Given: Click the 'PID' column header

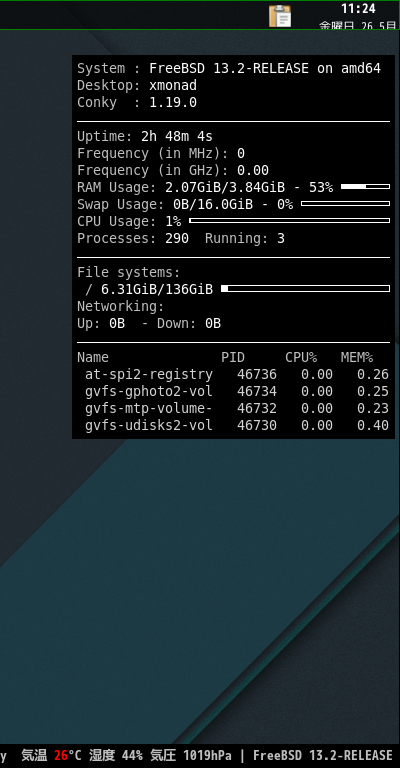Looking at the screenshot, I should (x=233, y=358).
